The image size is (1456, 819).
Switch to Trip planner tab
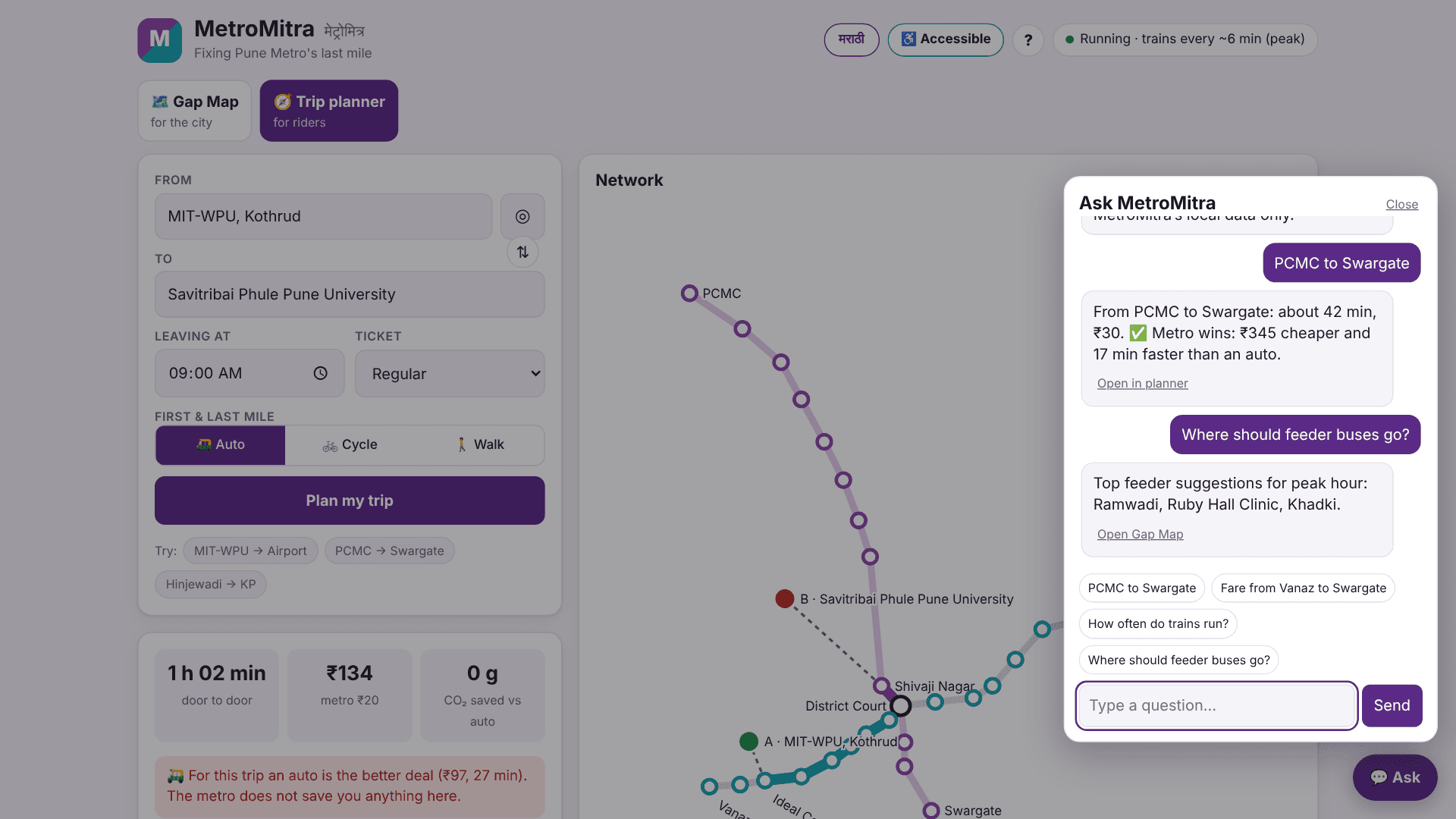[x=329, y=111]
